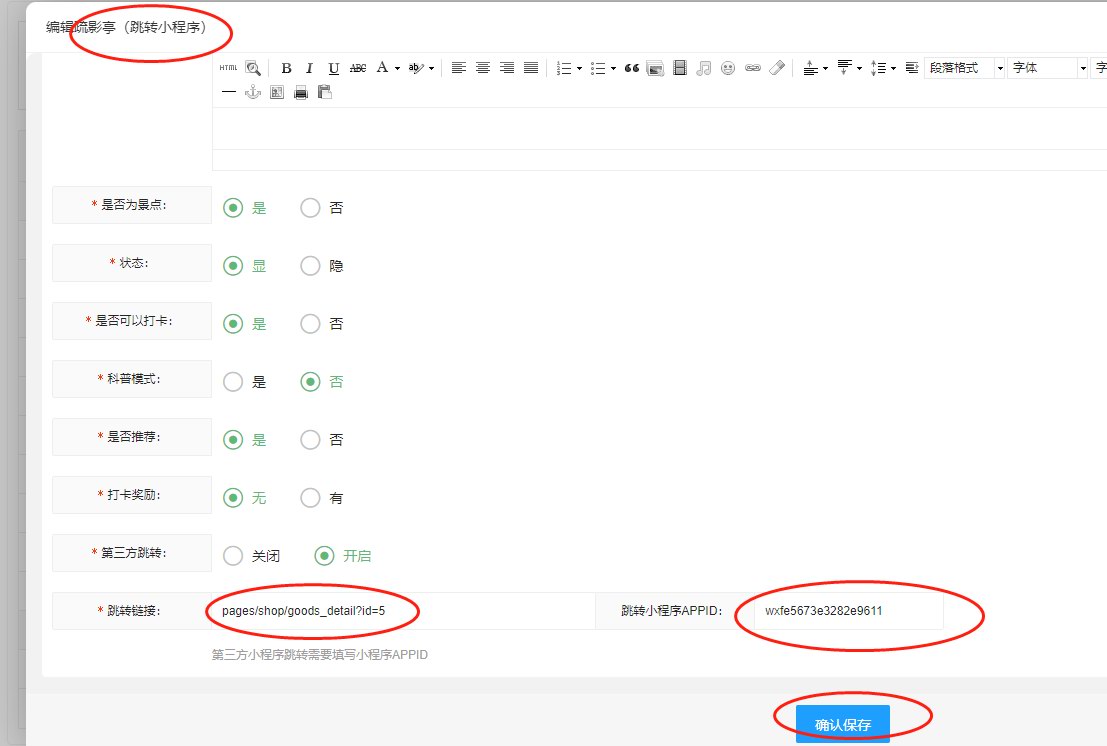Apply the font color A button

(382, 68)
